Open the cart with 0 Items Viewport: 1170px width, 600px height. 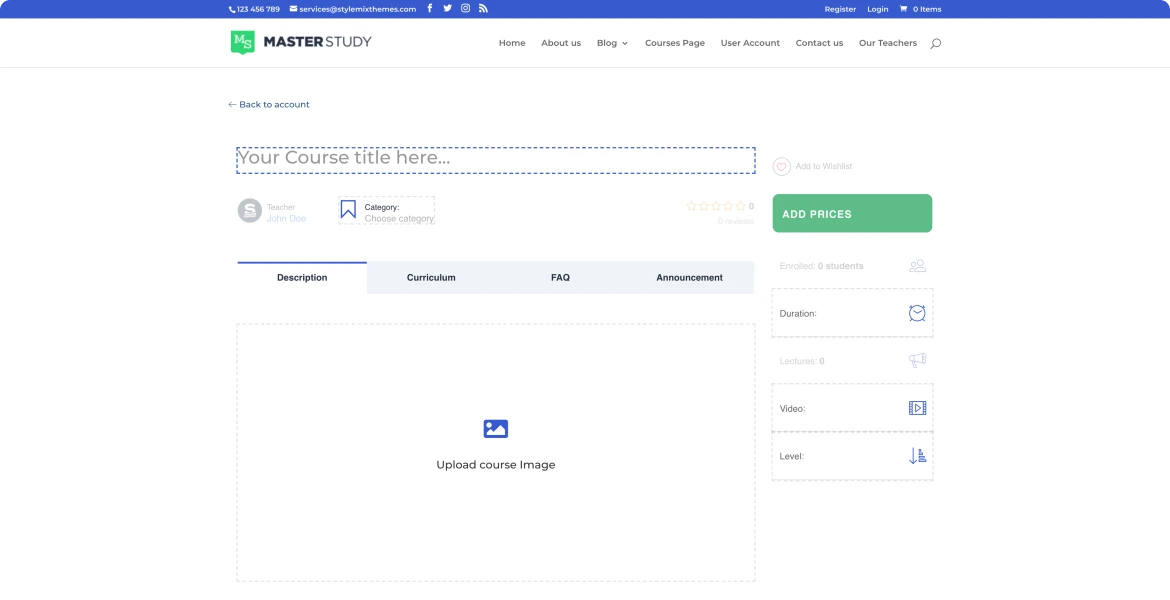point(920,9)
